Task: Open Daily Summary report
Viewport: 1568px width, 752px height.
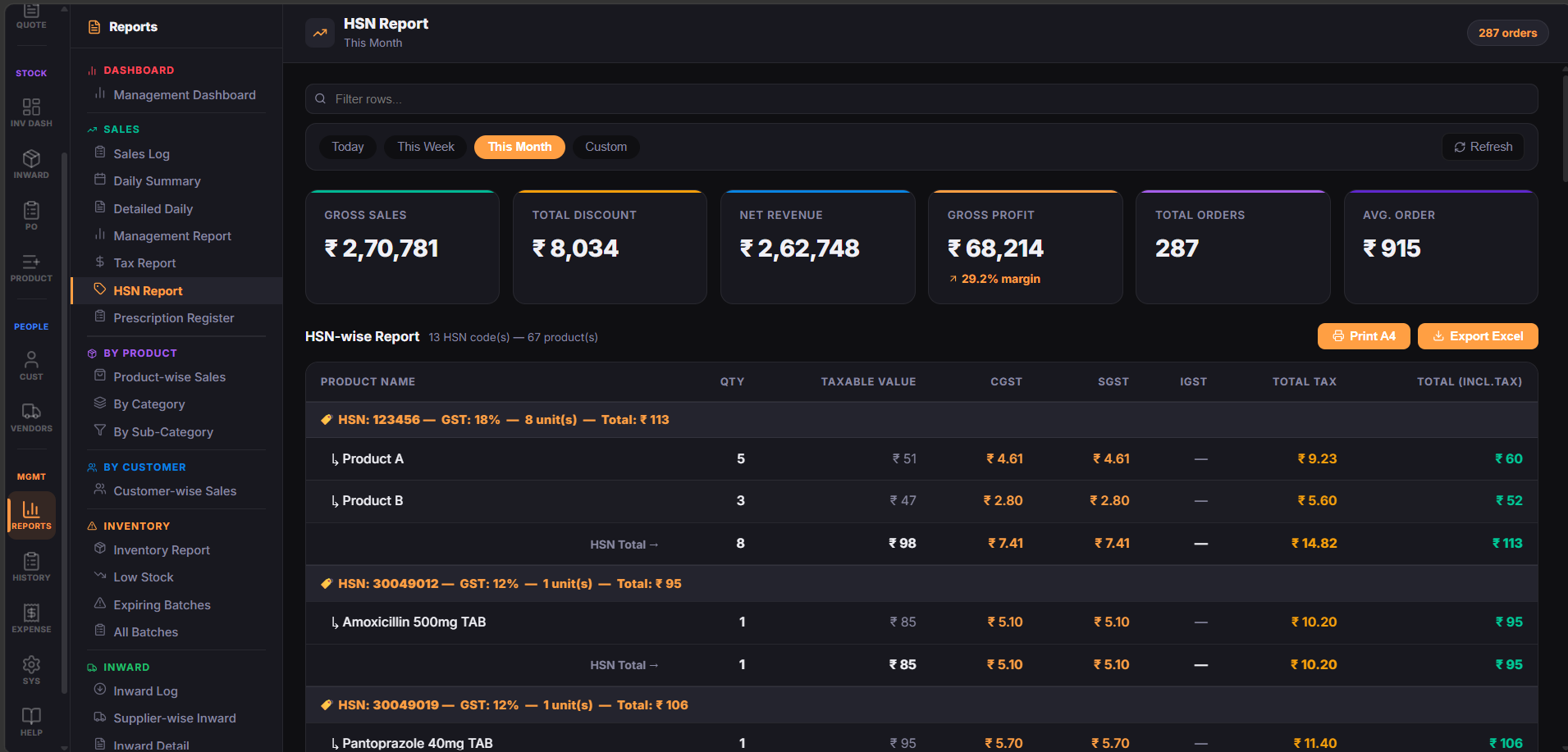Action: pyautogui.click(x=176, y=180)
